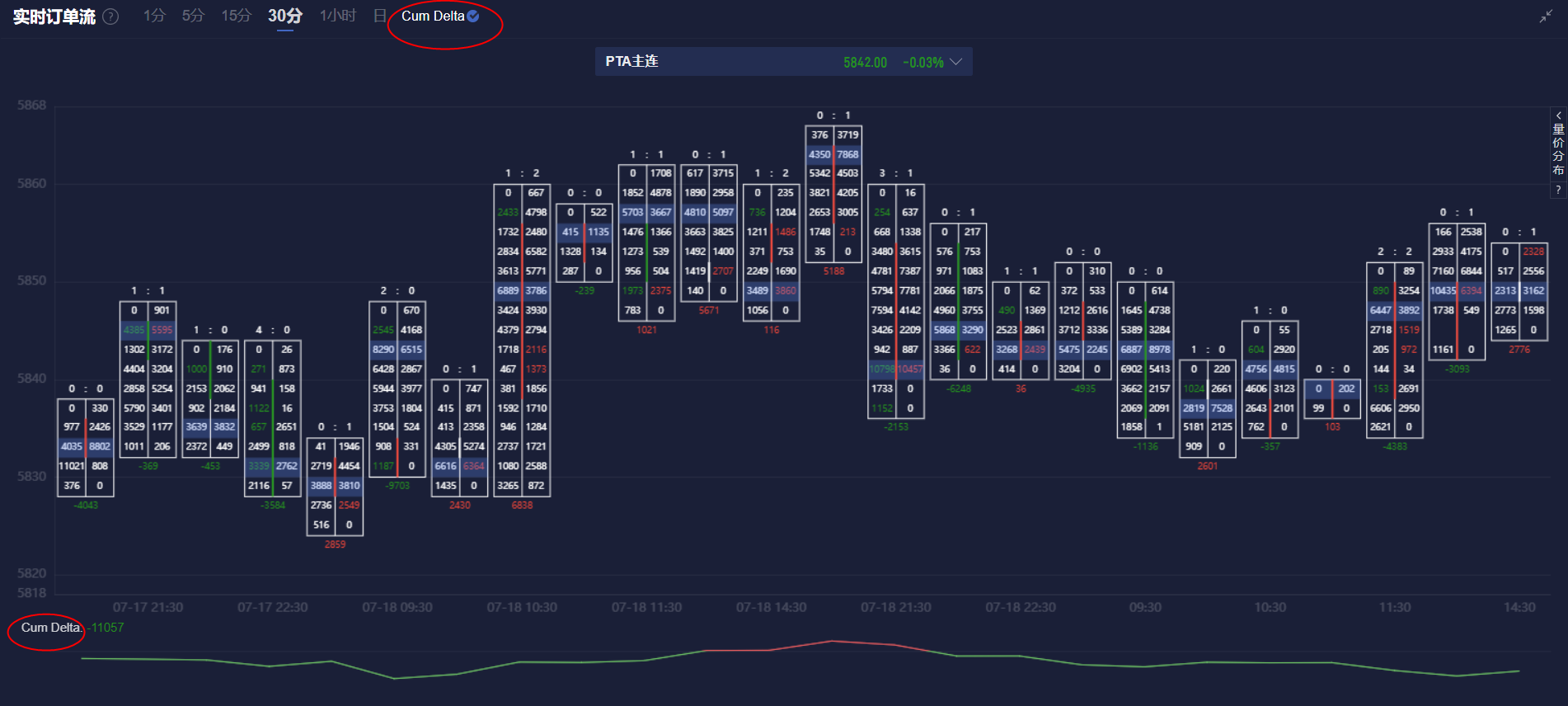Click the Cum Delta indicator label at bottom
Image resolution: width=1568 pixels, height=706 pixels.
[50, 628]
